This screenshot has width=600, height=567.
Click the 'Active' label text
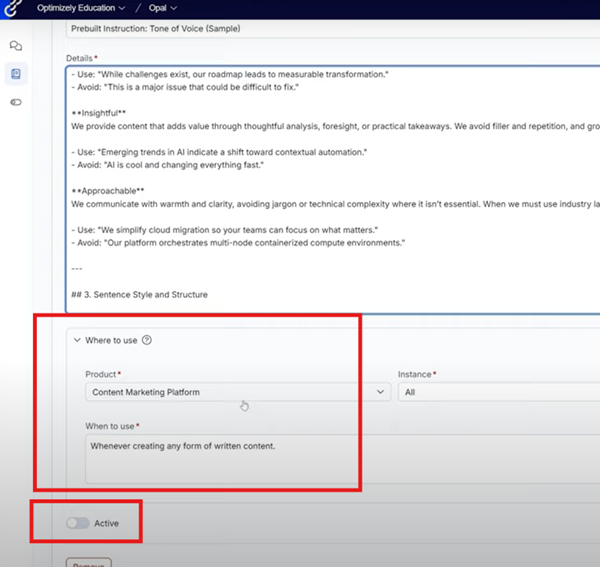tap(106, 523)
